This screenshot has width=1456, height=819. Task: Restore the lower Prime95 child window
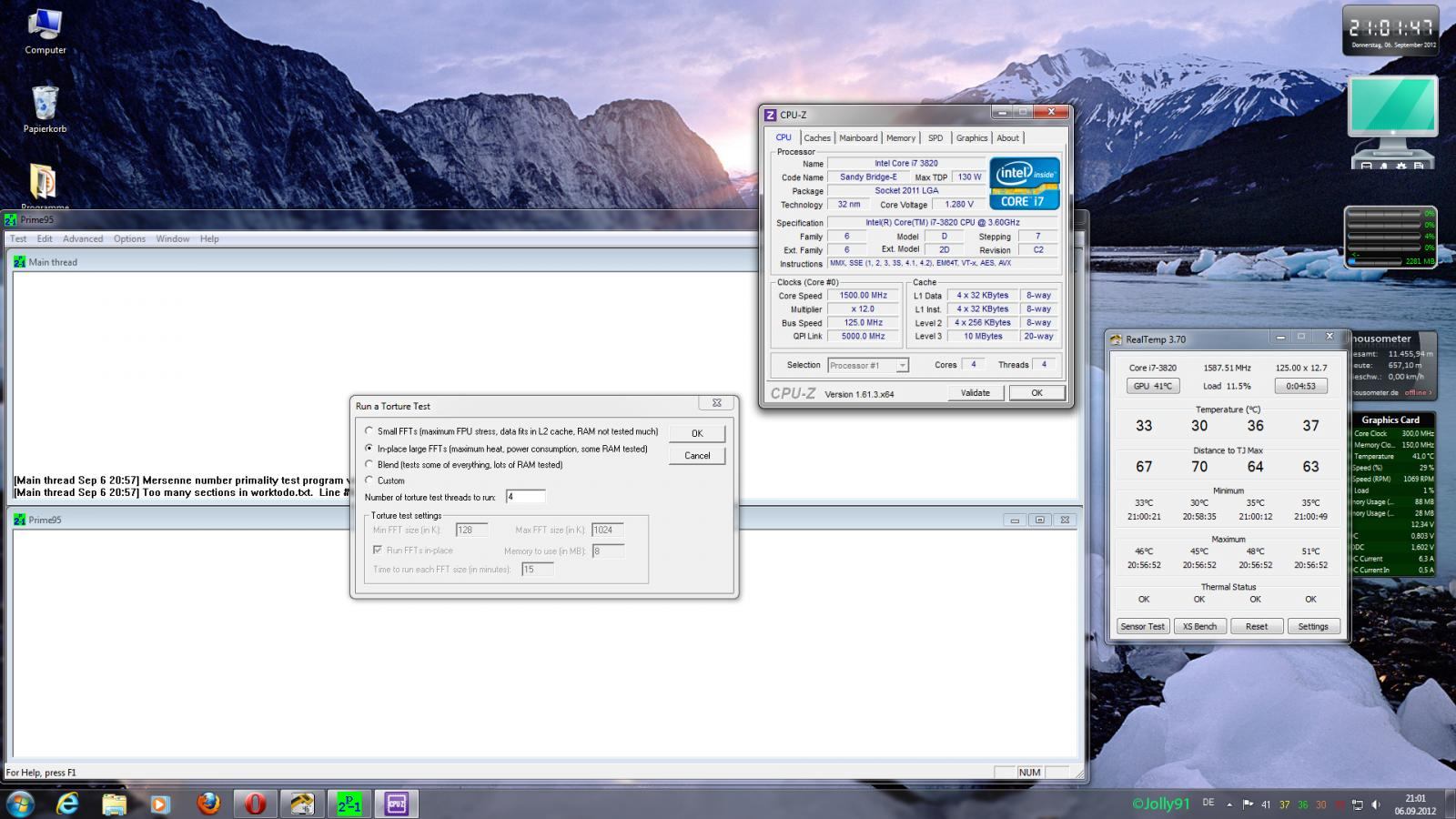pos(1039,520)
